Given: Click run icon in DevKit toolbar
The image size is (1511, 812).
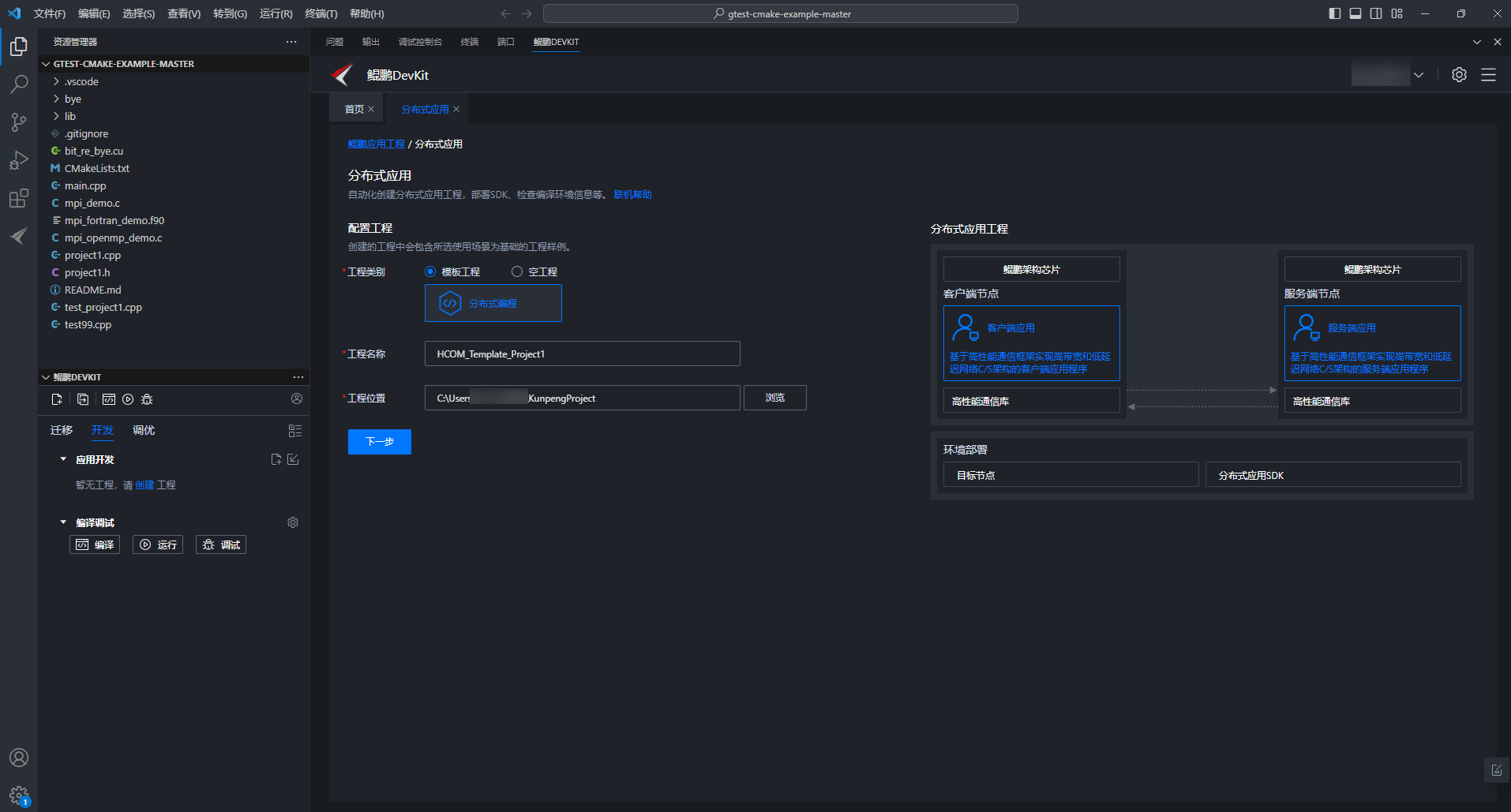Looking at the screenshot, I should point(128,399).
